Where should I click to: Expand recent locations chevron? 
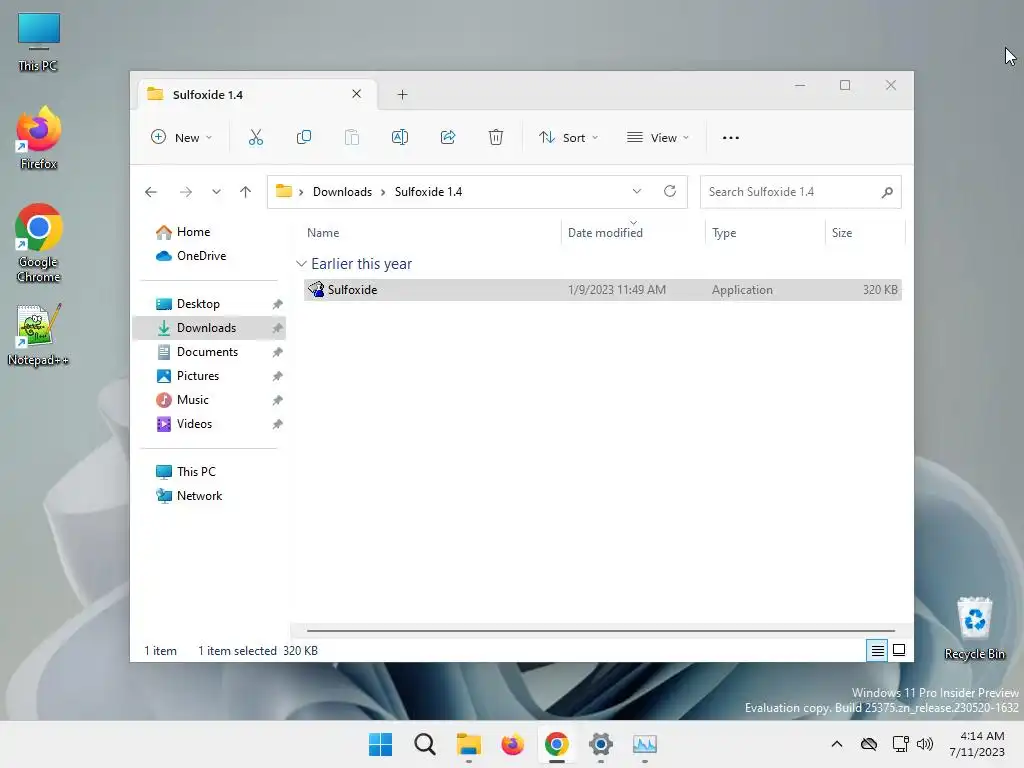216,192
